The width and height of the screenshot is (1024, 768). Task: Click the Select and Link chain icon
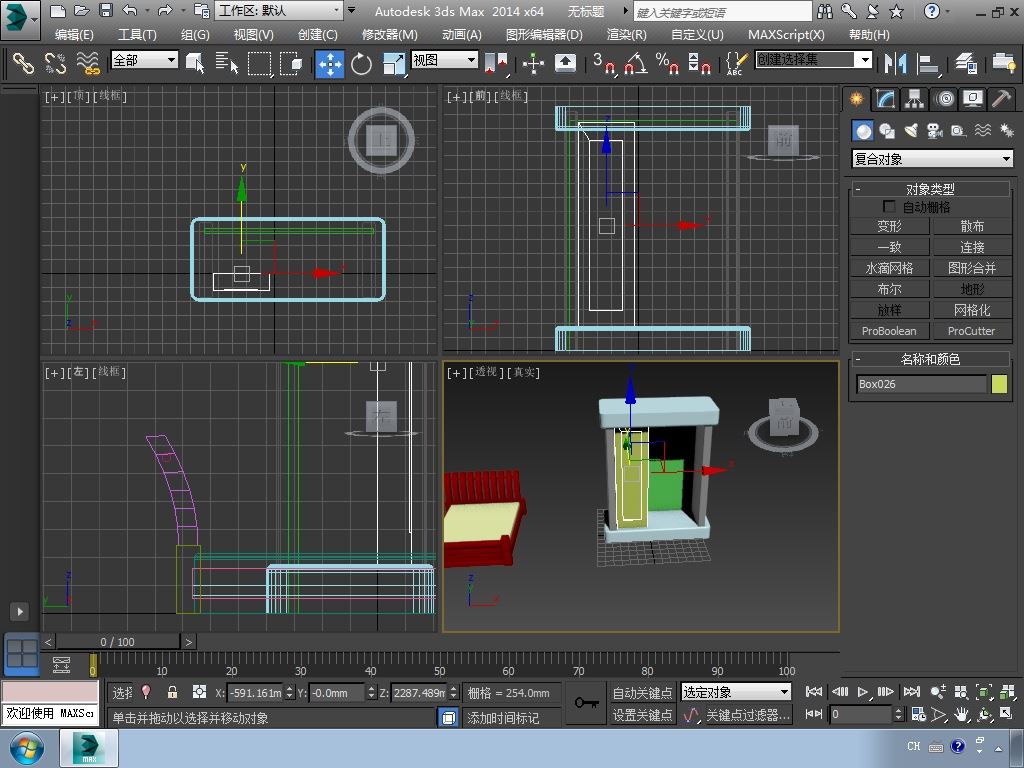point(23,64)
